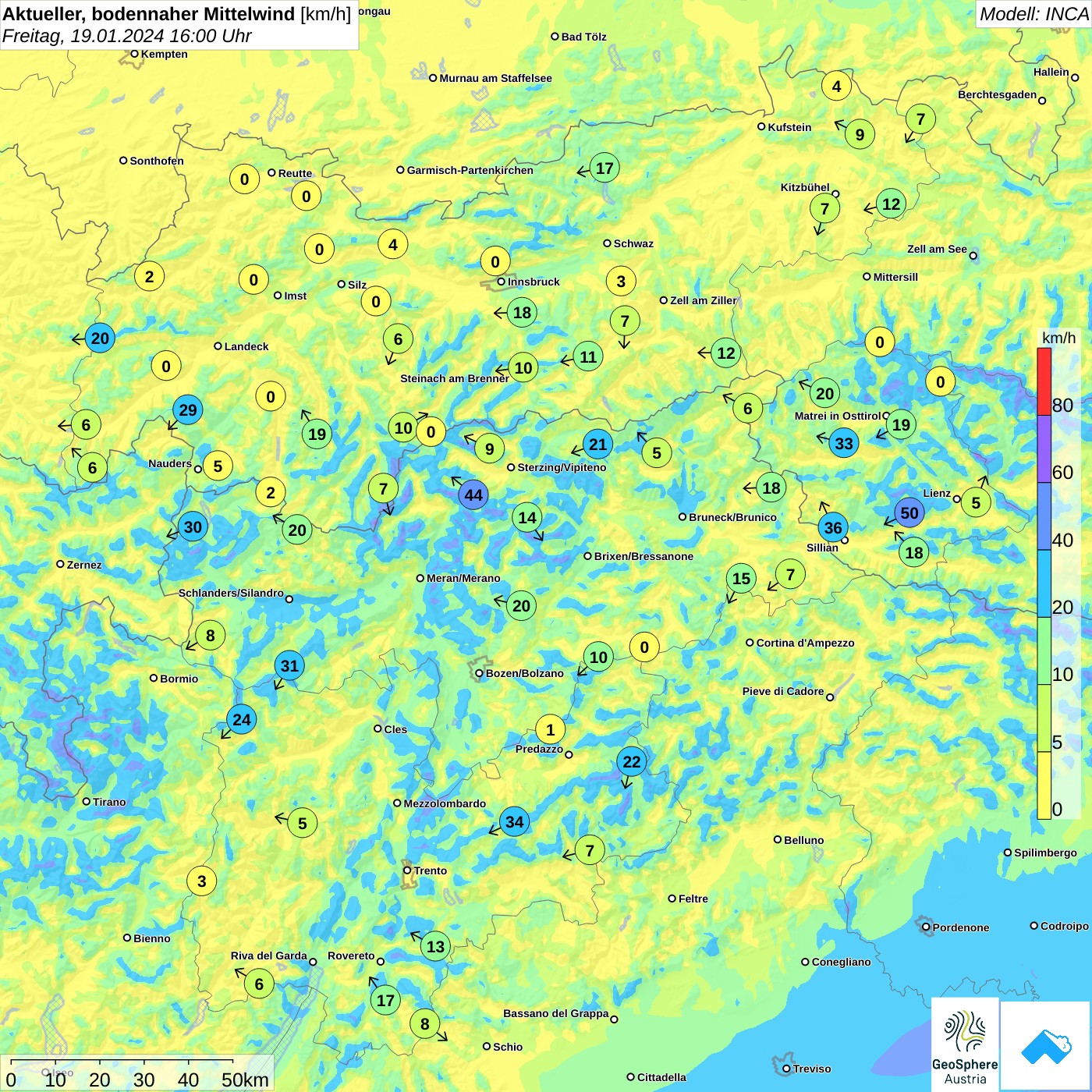1092x1092 pixels.
Task: Click the Garmisch-Partenkirchen label
Action: tap(470, 170)
